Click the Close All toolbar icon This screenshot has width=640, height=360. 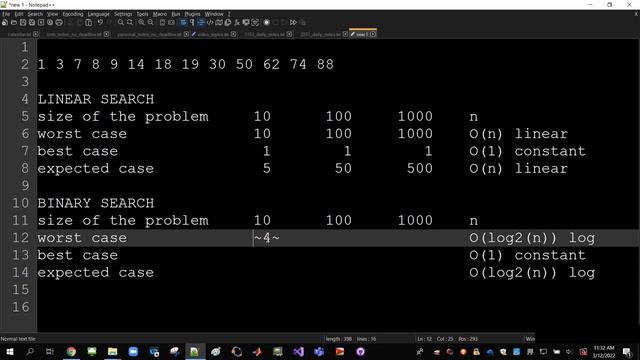50,23
